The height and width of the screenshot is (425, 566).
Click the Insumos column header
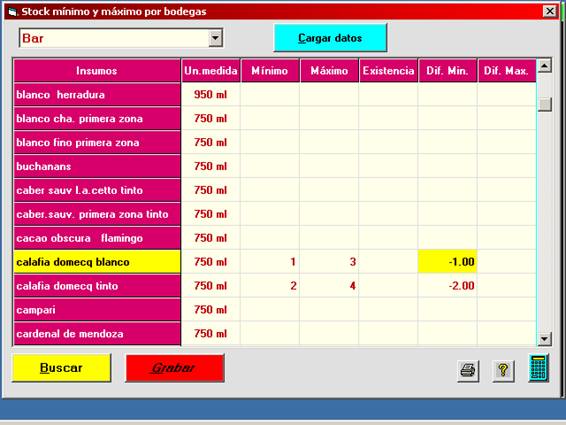[x=97, y=71]
